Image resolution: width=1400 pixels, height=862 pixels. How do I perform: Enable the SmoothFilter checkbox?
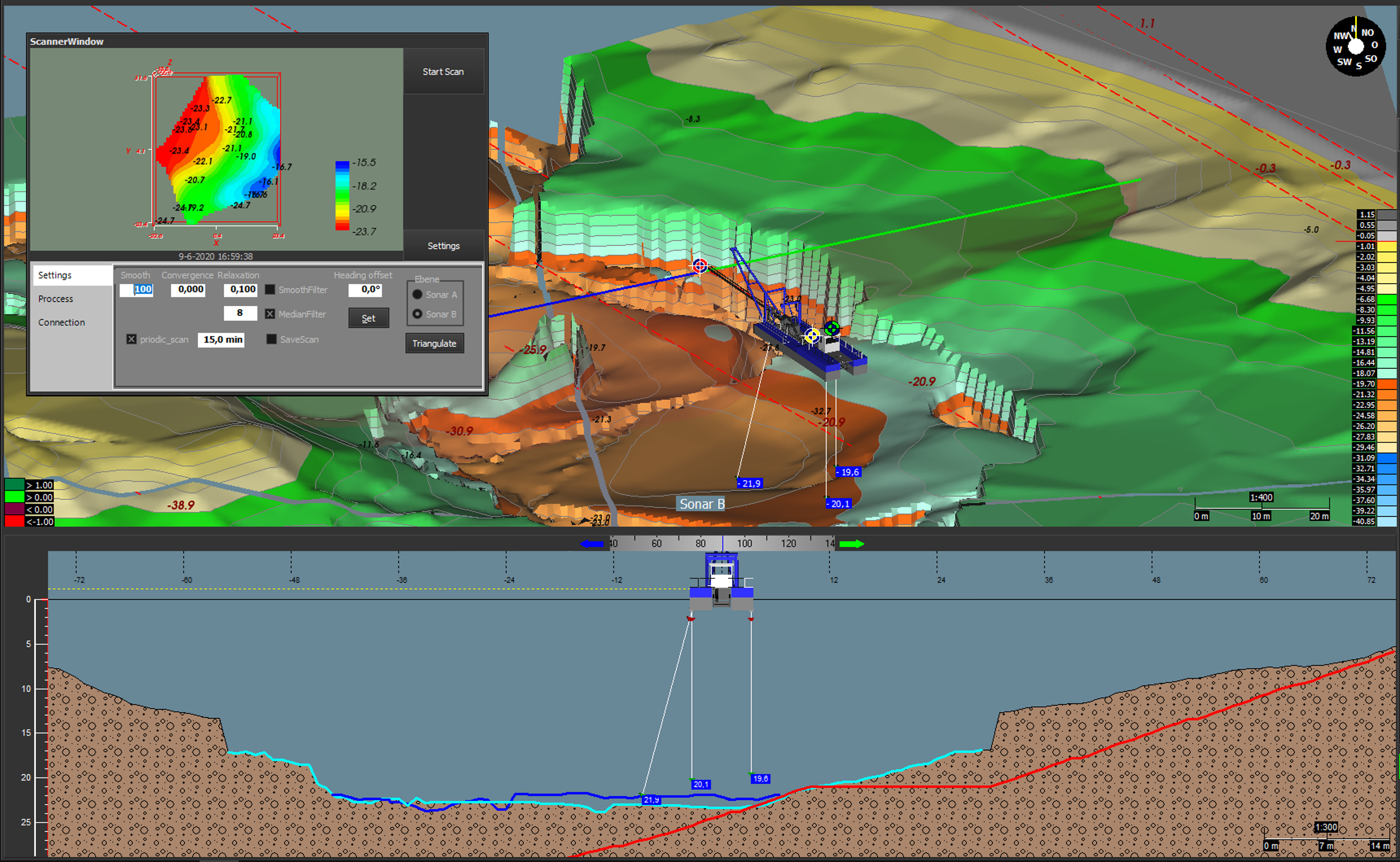pyautogui.click(x=270, y=289)
